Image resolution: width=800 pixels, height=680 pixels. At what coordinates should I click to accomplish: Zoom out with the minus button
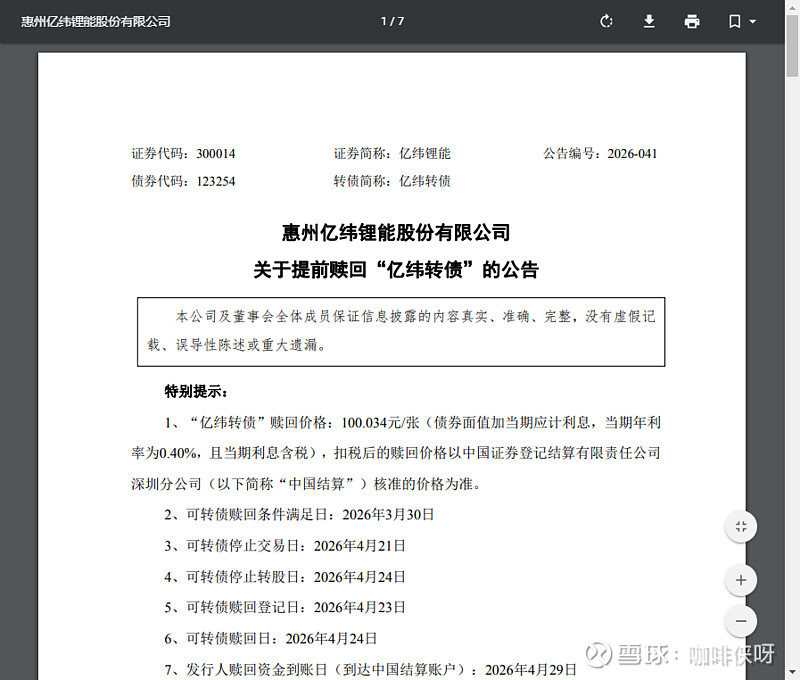pos(741,621)
